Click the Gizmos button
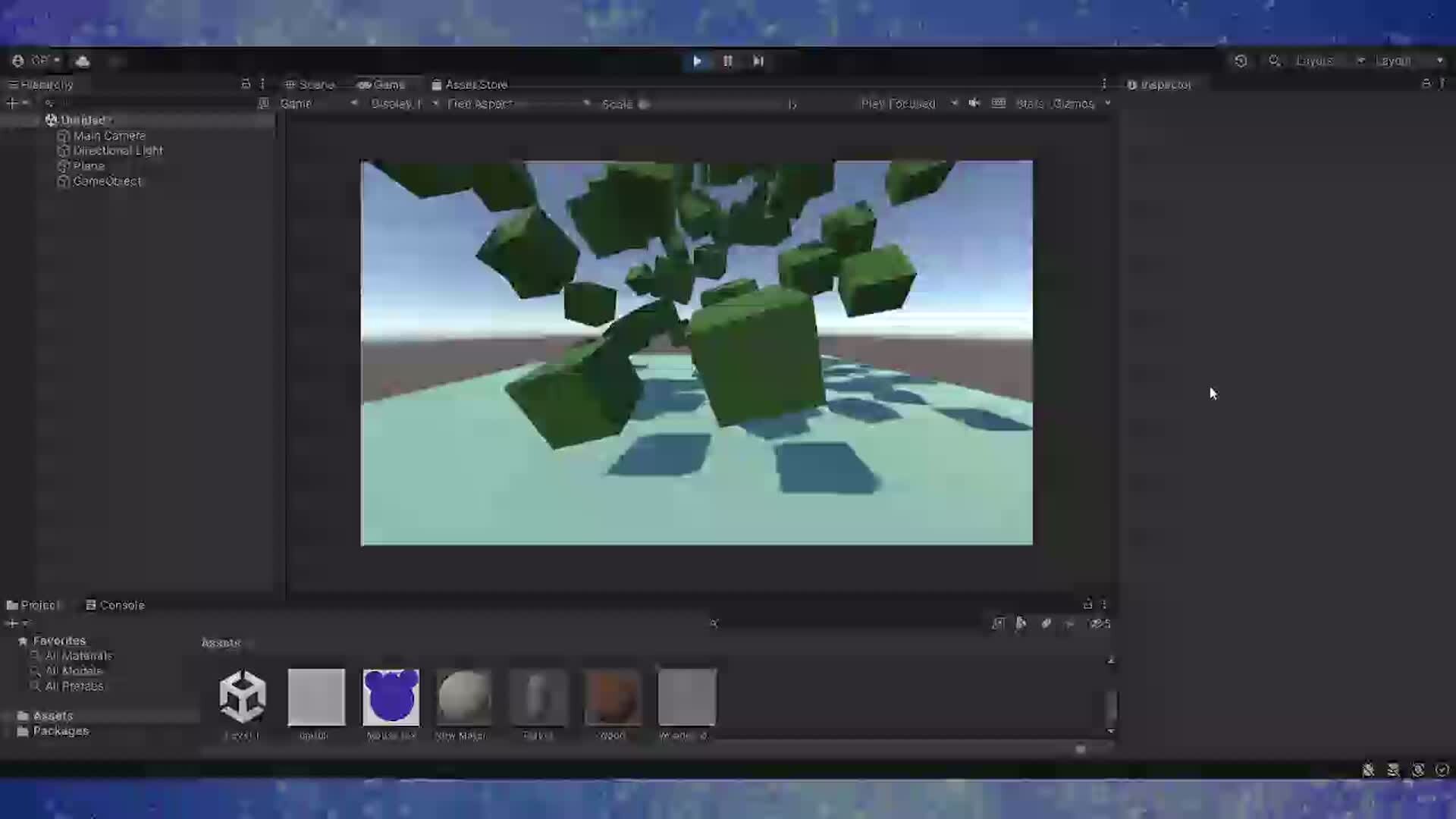Image resolution: width=1456 pixels, height=819 pixels. 1073,104
